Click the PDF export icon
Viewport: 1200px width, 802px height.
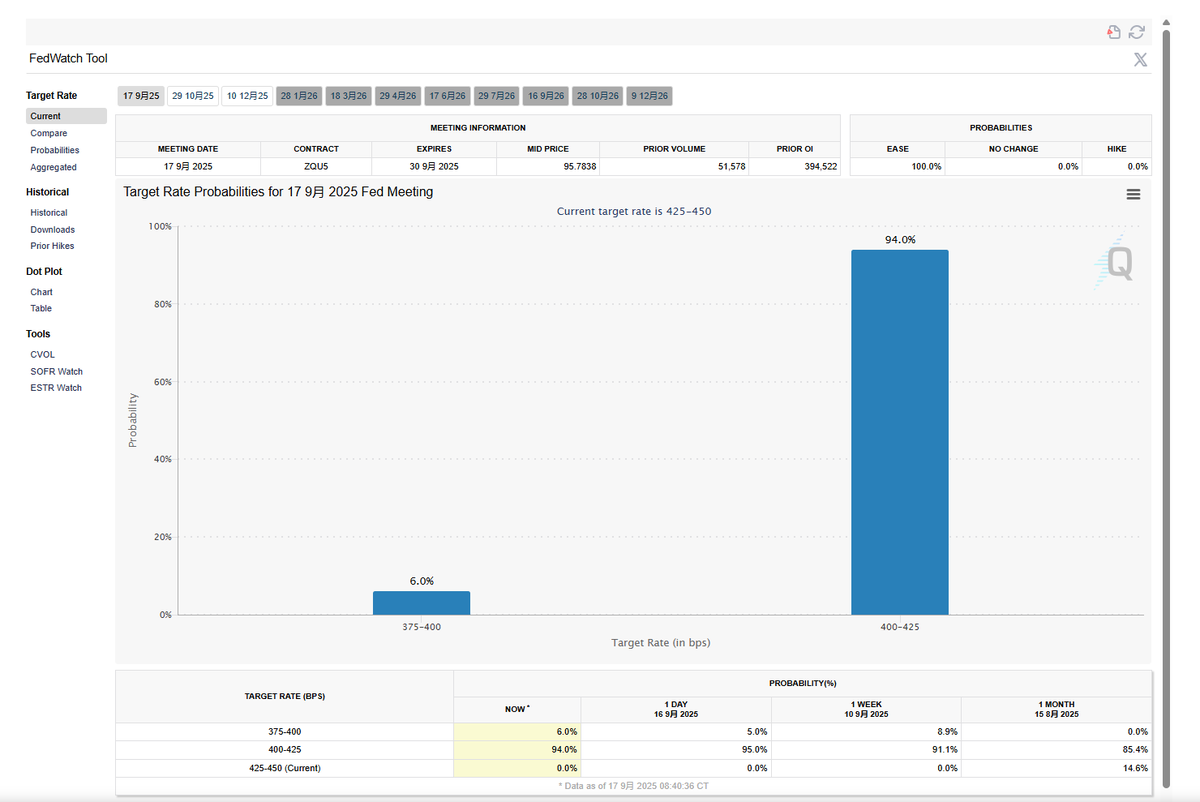click(x=1114, y=32)
